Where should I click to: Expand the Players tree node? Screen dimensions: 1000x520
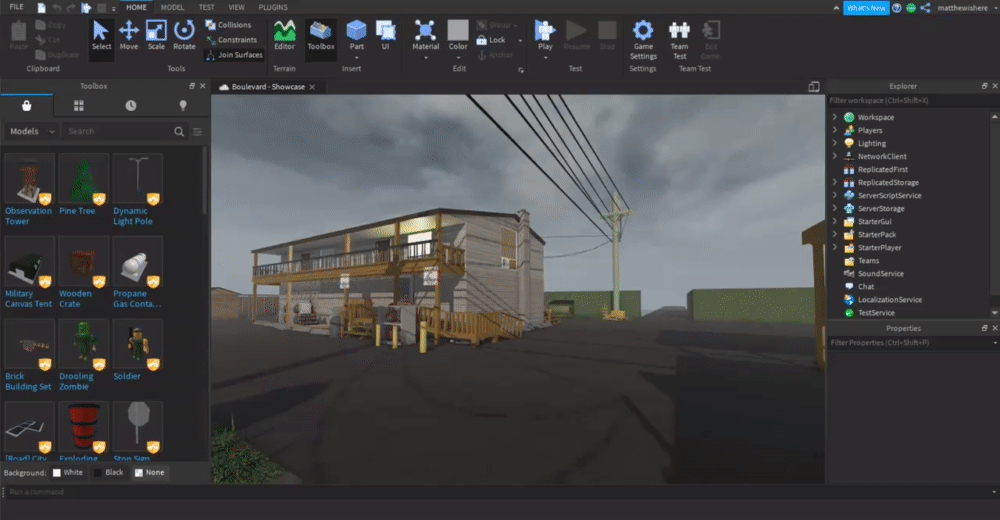(835, 130)
